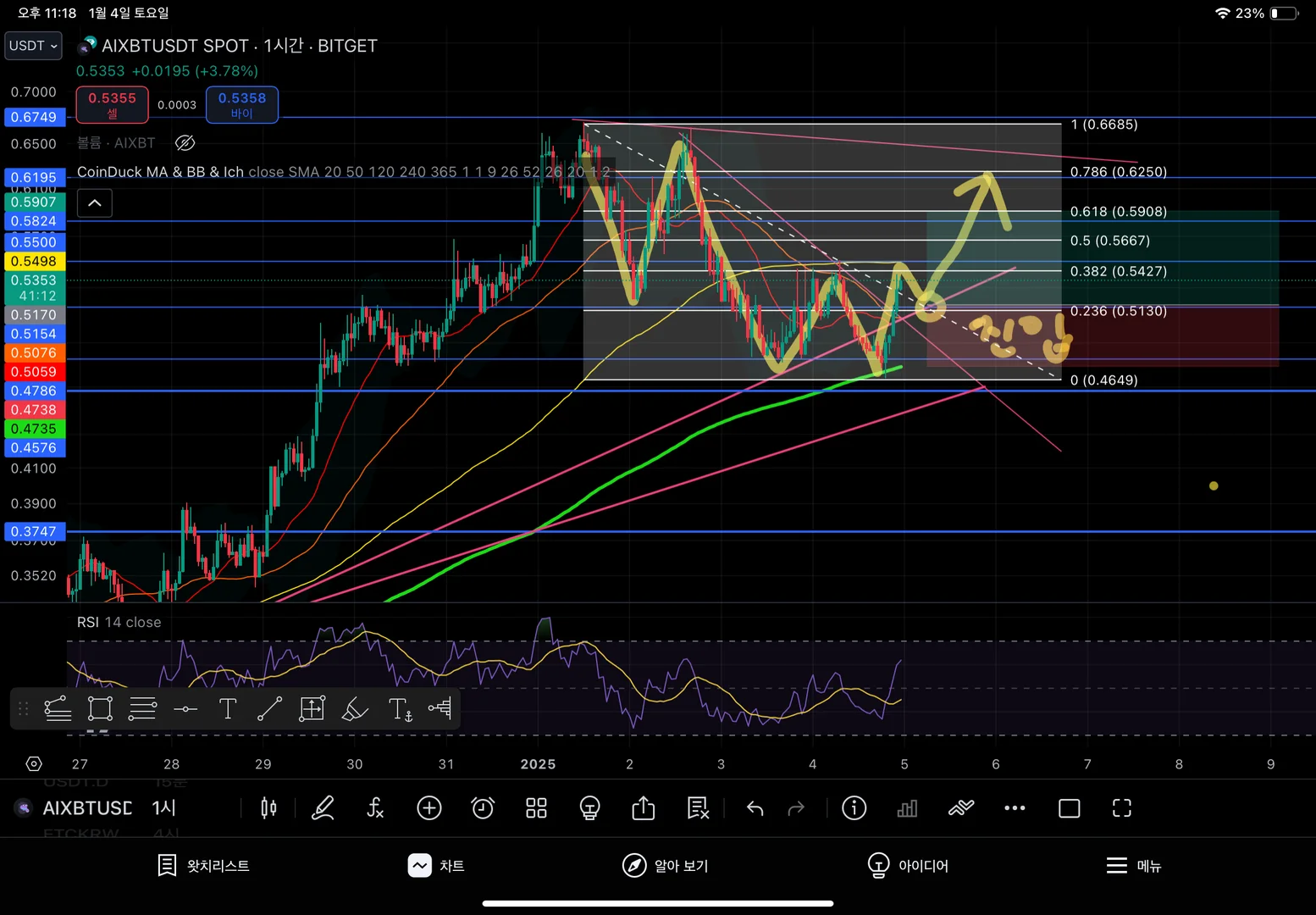Tap the red 0.5355 sell button

coord(113,105)
